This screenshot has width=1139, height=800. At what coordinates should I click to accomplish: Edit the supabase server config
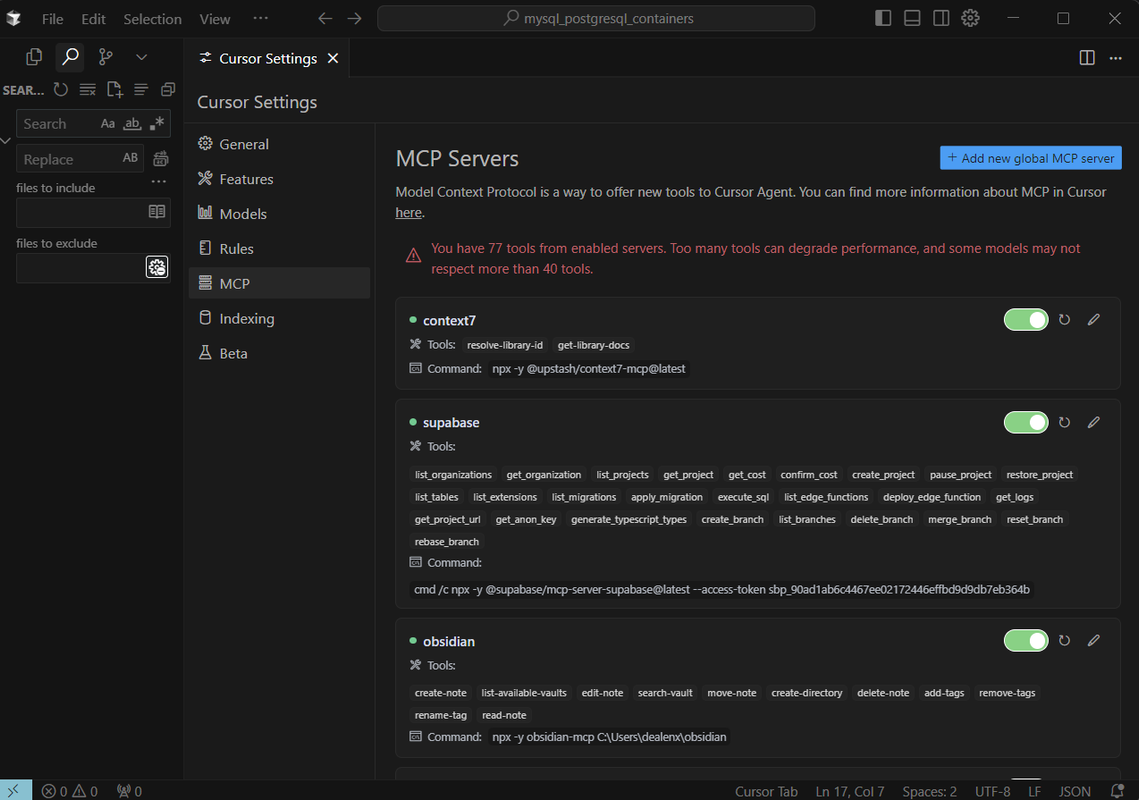click(x=1093, y=422)
